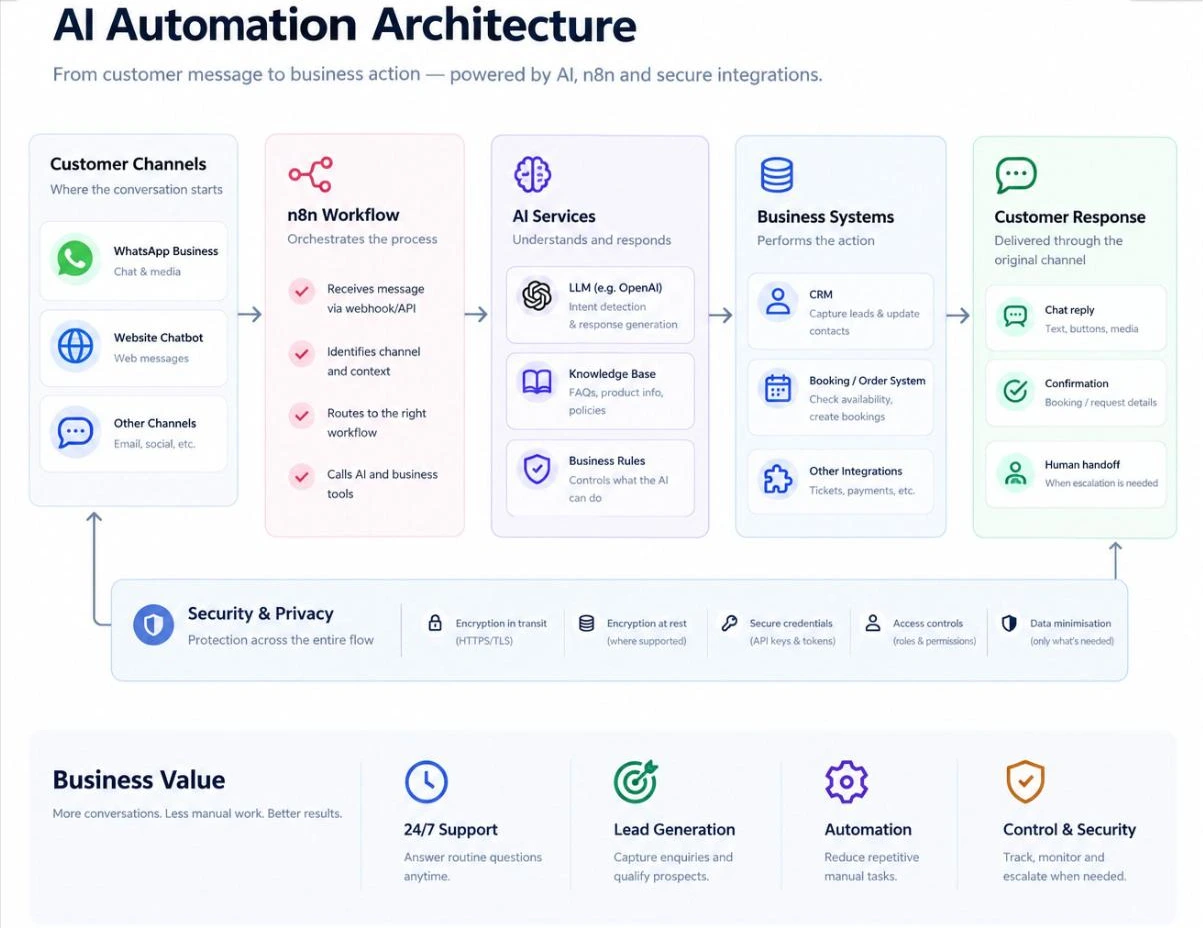Click the Booking / Order System calendar icon
This screenshot has width=1203, height=928.
tap(777, 389)
